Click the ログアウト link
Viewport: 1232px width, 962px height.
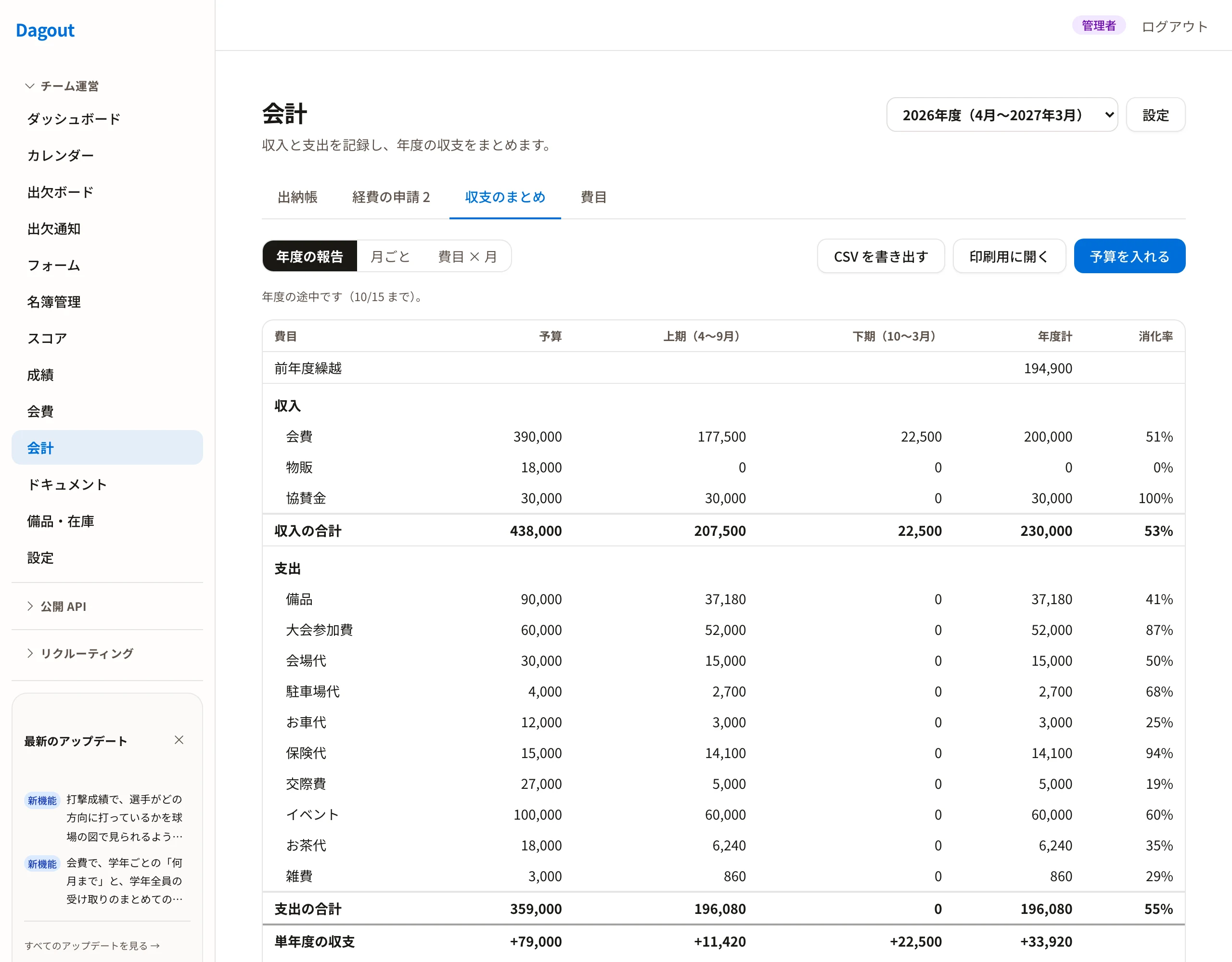coord(1174,26)
